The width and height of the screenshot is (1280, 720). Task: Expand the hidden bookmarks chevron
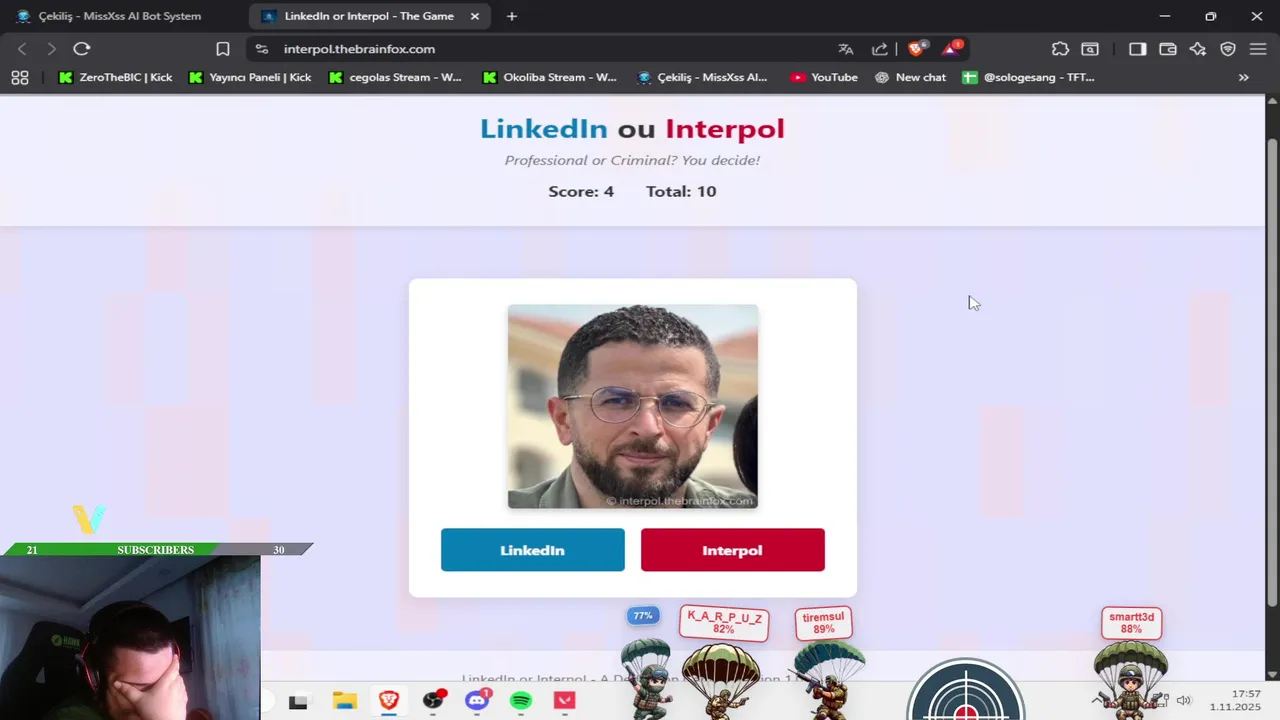(x=1244, y=77)
